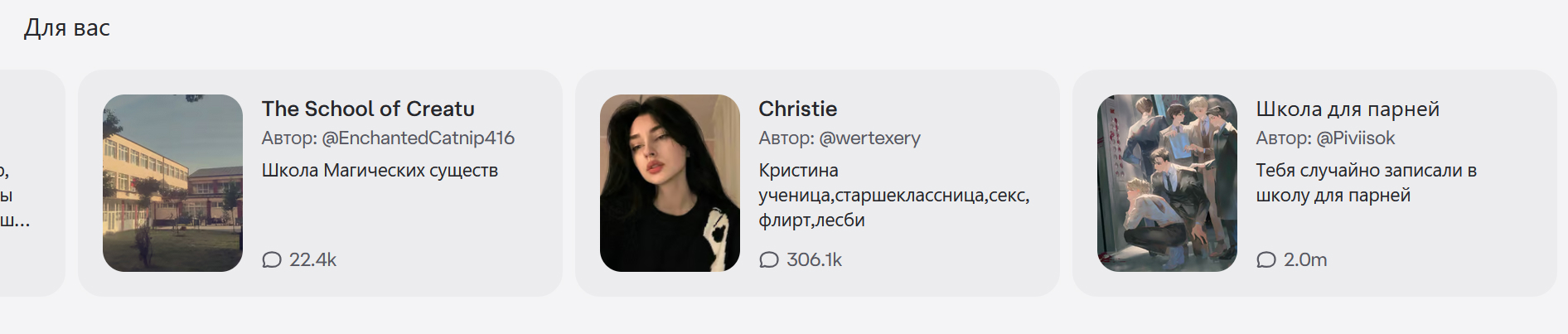Screen dimensions: 1568x334
Task: Open the Школа для парней title
Action: pyautogui.click(x=1348, y=109)
